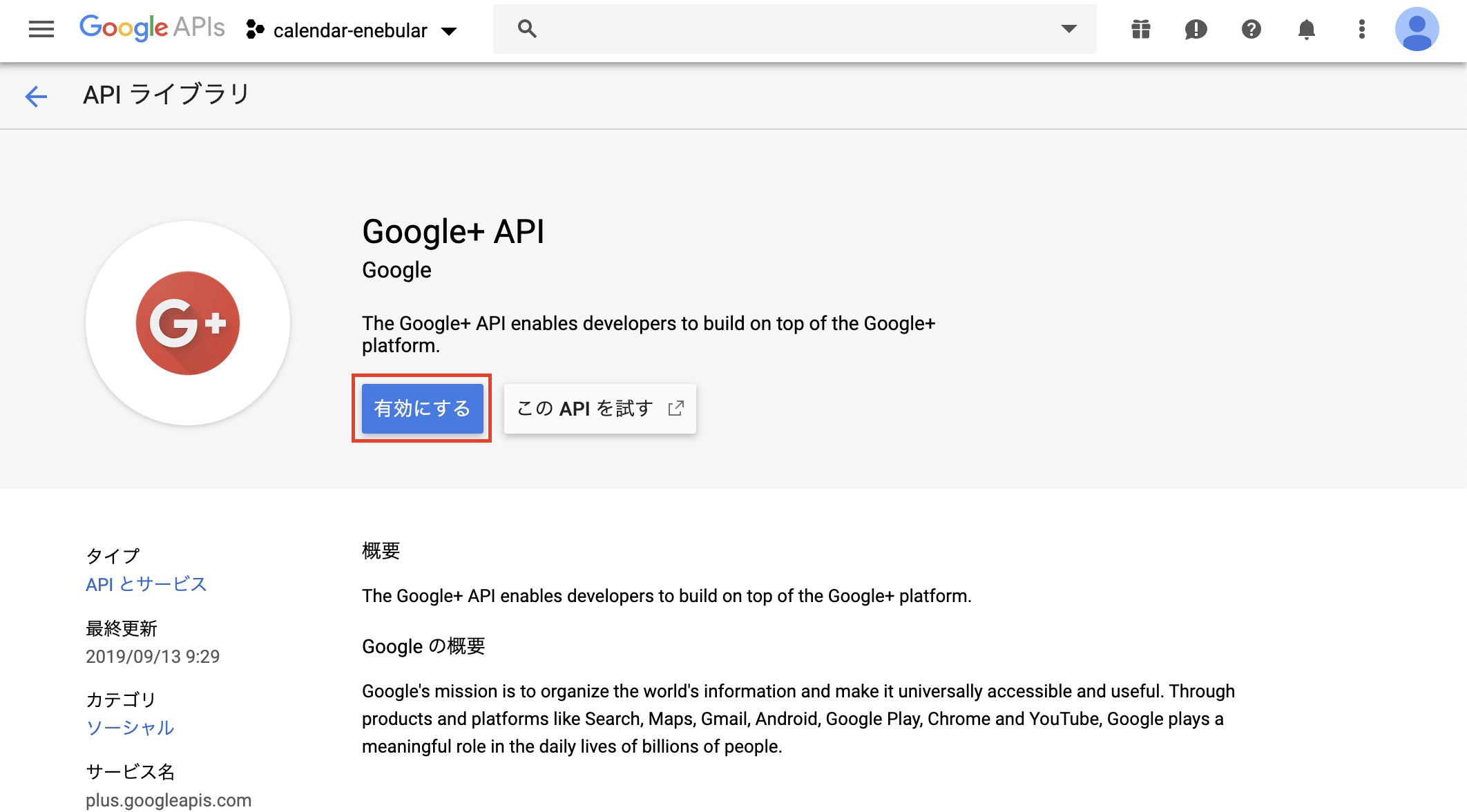Click the Google+ API title text
1467x812 pixels.
click(453, 231)
